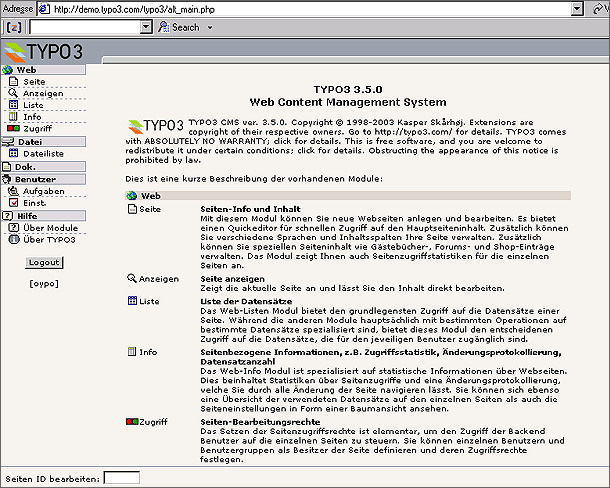610x488 pixels.
Task: Select the Anzeigen menu entry
Action: pos(43,93)
